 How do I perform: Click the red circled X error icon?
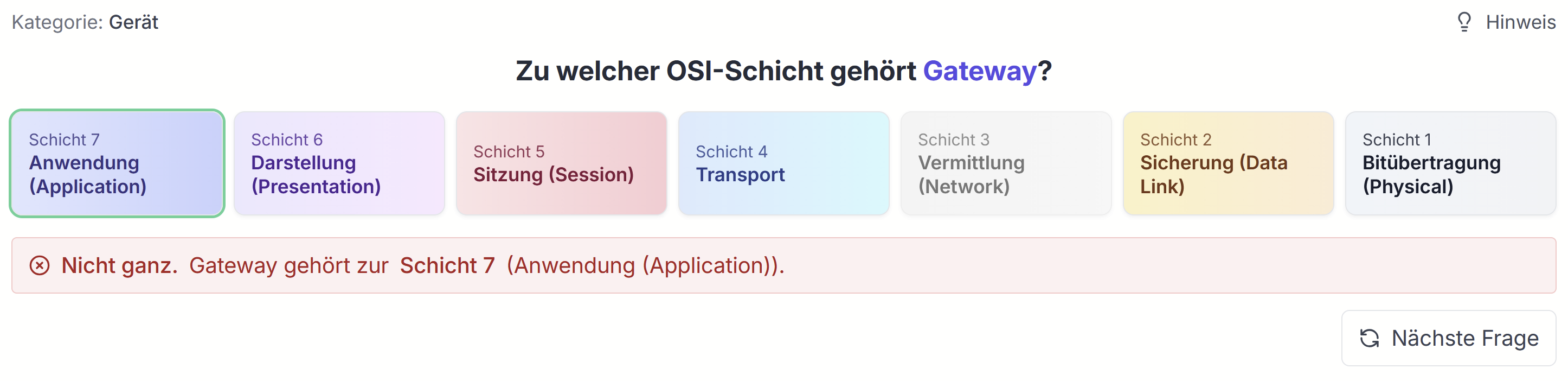[40, 265]
